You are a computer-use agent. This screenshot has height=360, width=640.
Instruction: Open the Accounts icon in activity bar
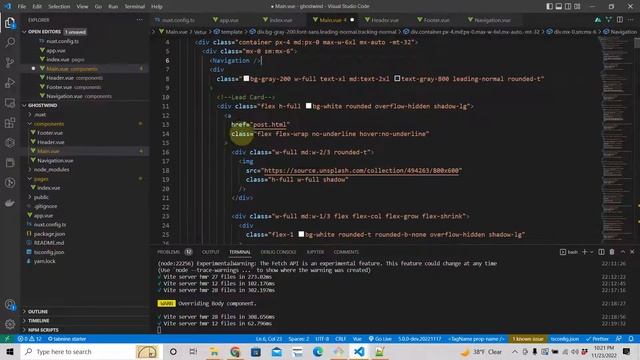pyautogui.click(x=10, y=304)
